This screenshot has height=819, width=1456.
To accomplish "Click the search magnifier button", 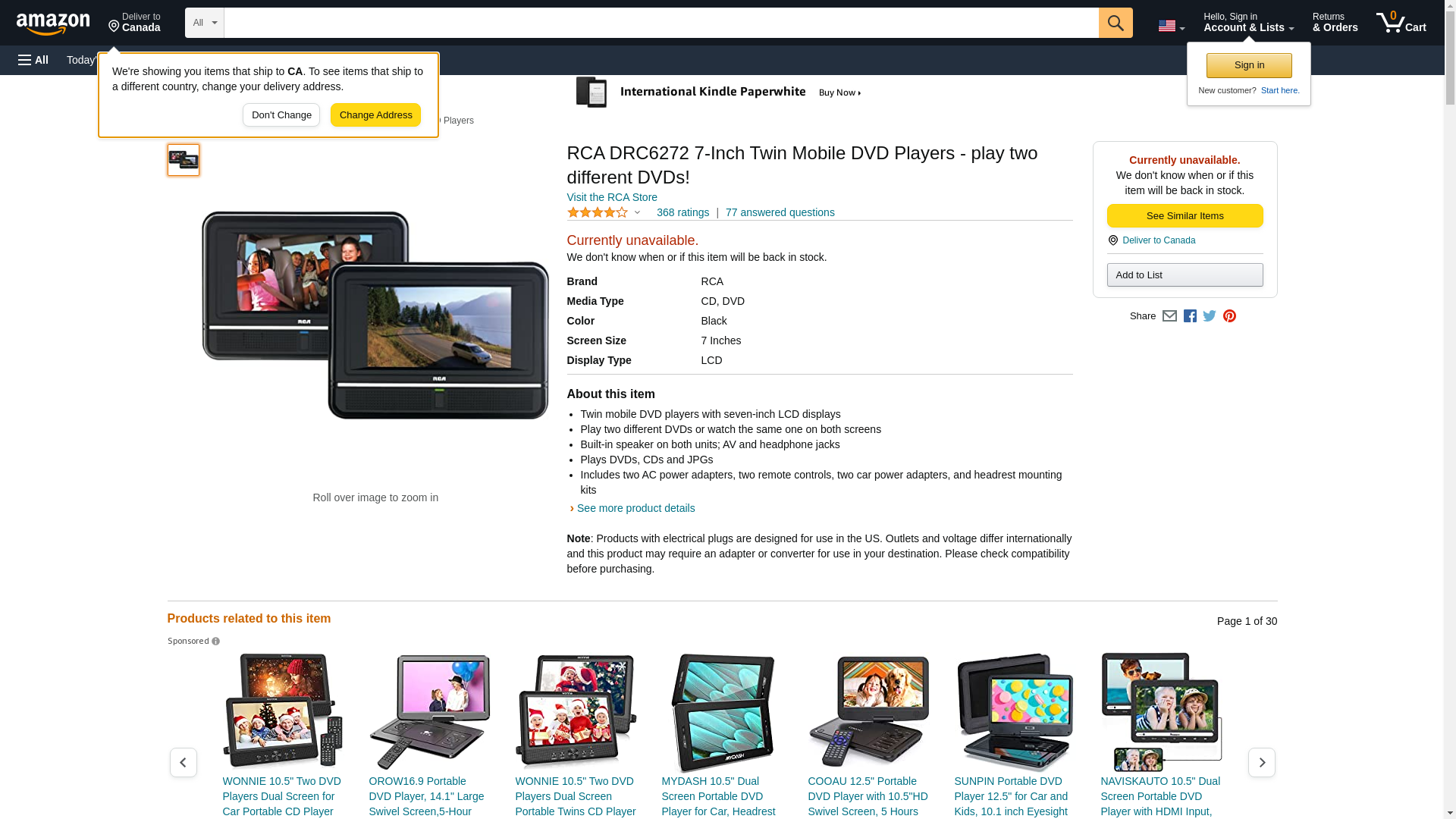I will [x=1115, y=23].
